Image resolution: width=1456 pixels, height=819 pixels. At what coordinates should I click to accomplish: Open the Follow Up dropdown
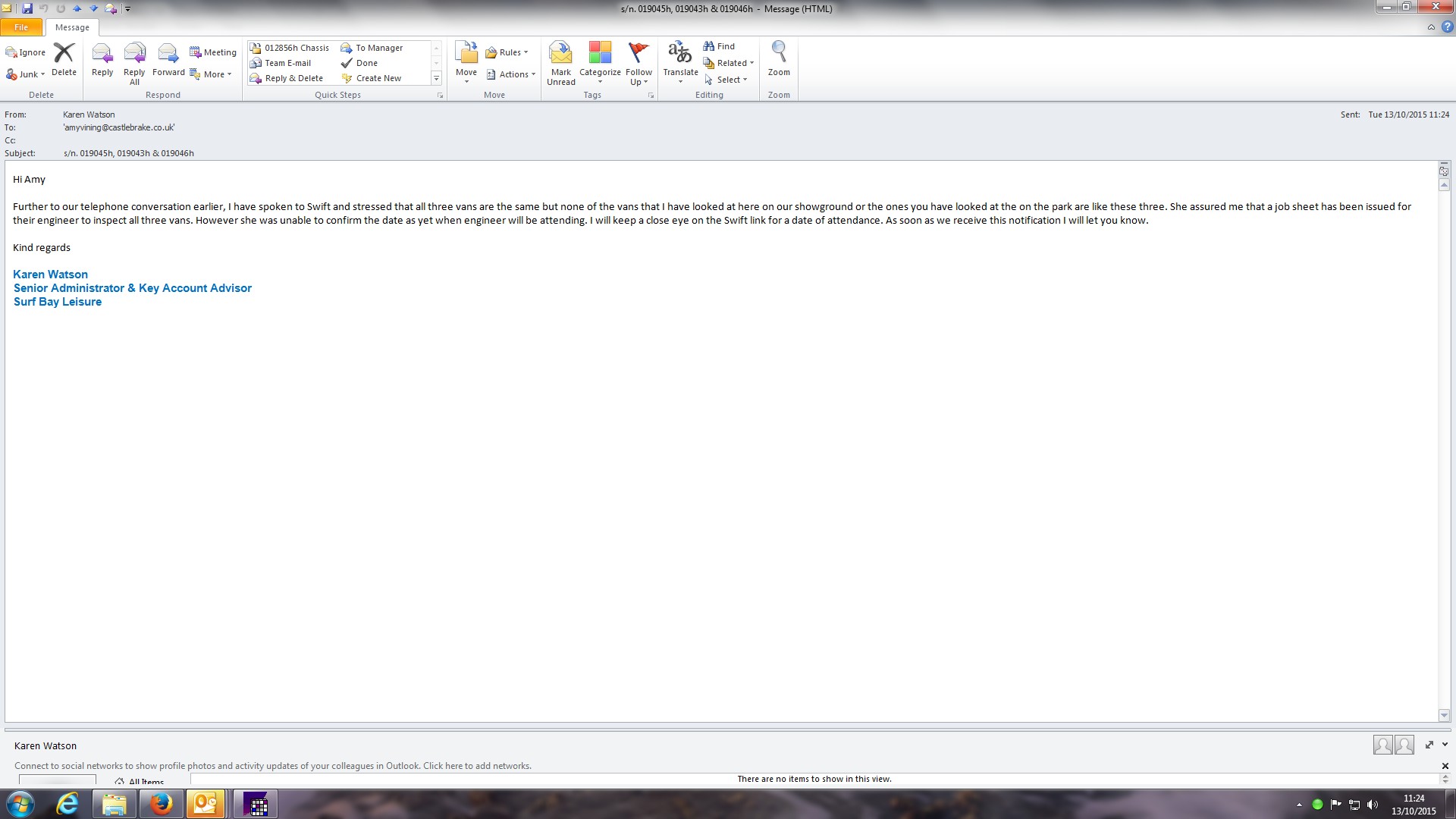(639, 63)
